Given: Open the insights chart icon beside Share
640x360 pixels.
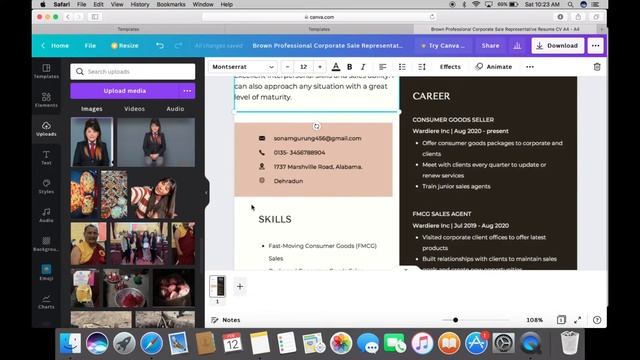Looking at the screenshot, I should (517, 46).
